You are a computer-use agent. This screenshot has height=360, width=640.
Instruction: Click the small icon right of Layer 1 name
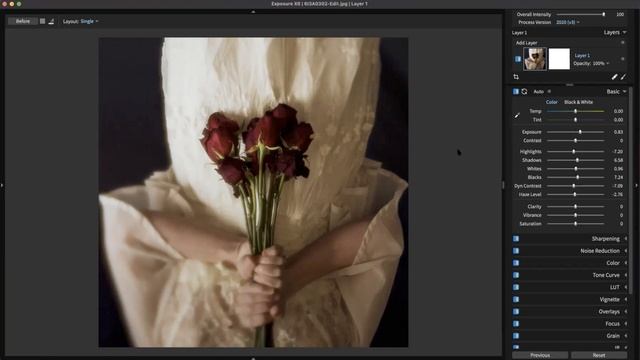tap(622, 59)
